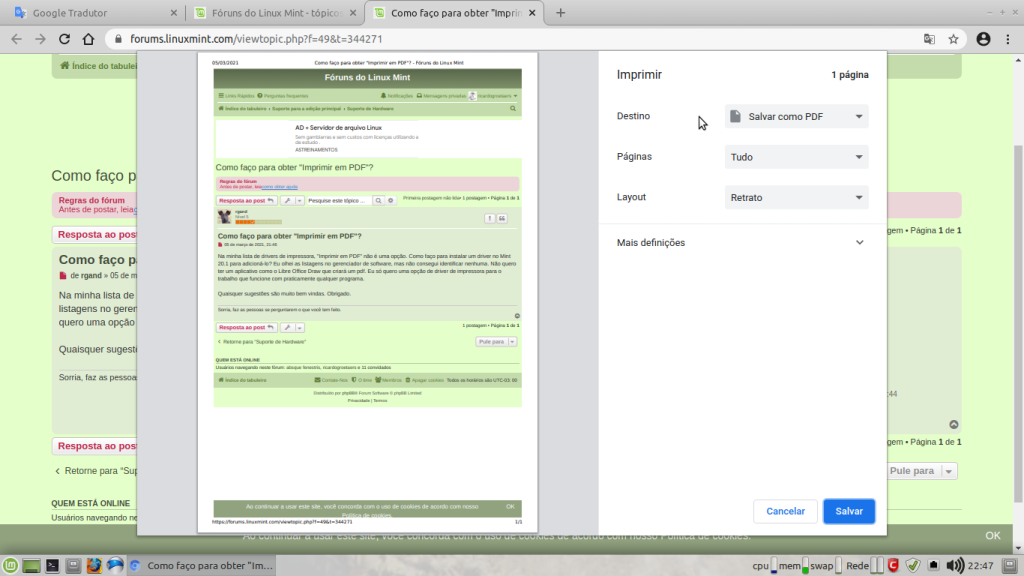Screen dimensions: 1024x576
Task: Open a new browser tab with the plus button
Action: tap(560, 13)
